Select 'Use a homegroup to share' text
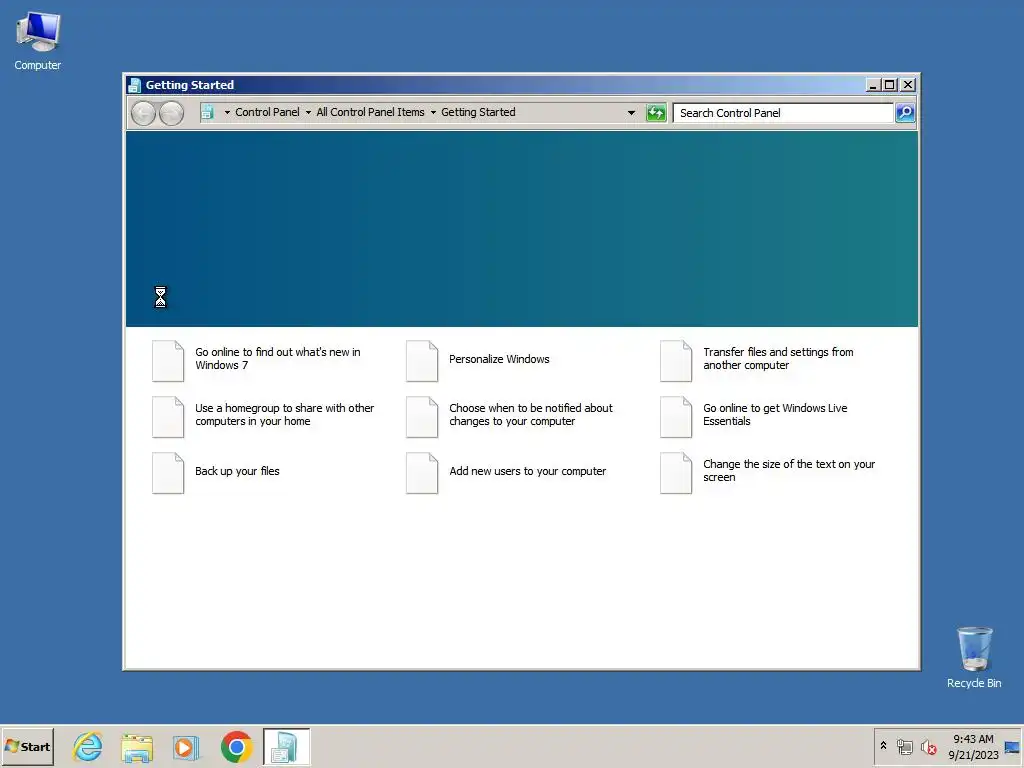This screenshot has width=1024, height=768. click(x=284, y=415)
